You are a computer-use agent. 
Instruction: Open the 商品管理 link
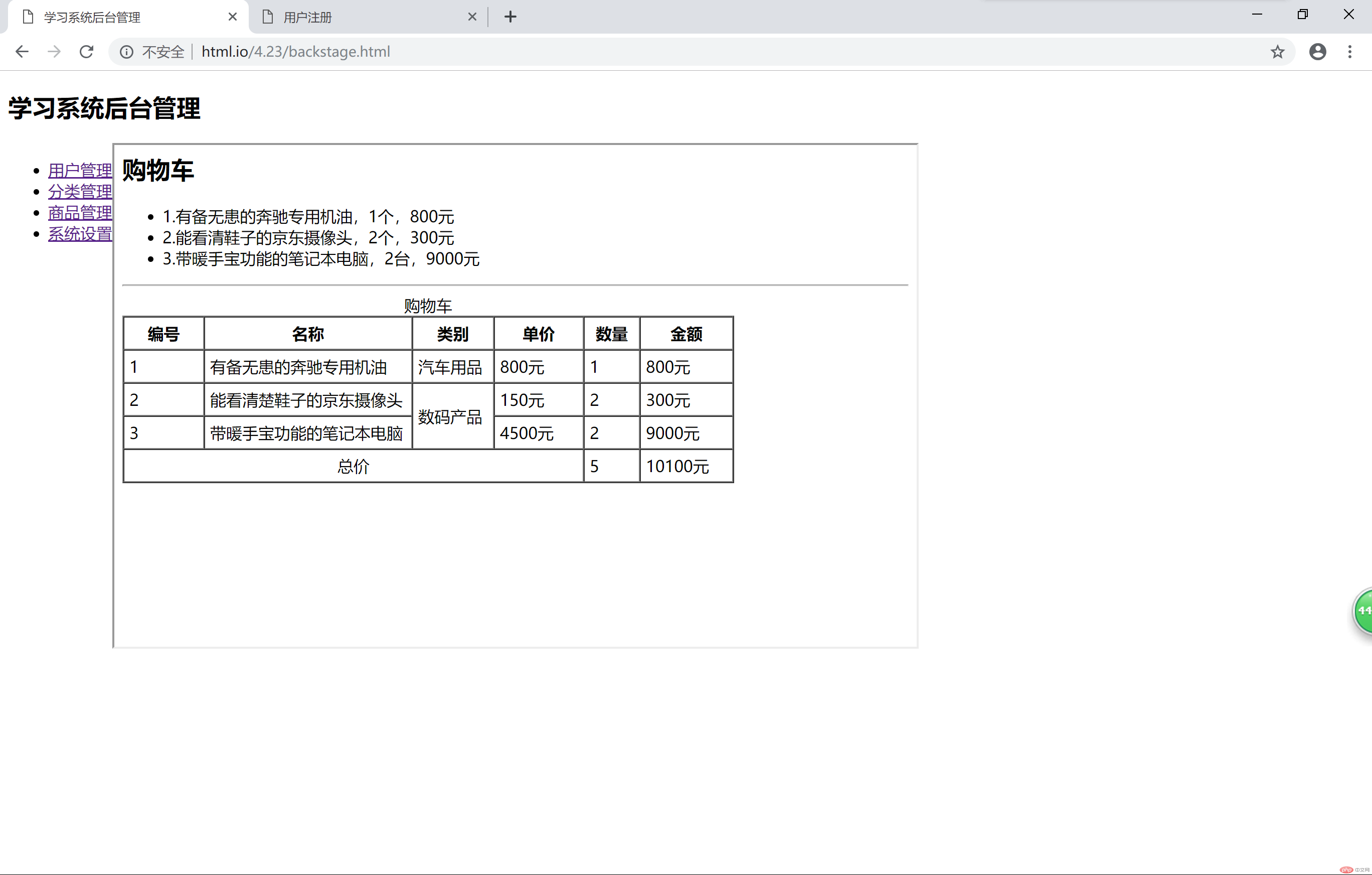coord(80,212)
